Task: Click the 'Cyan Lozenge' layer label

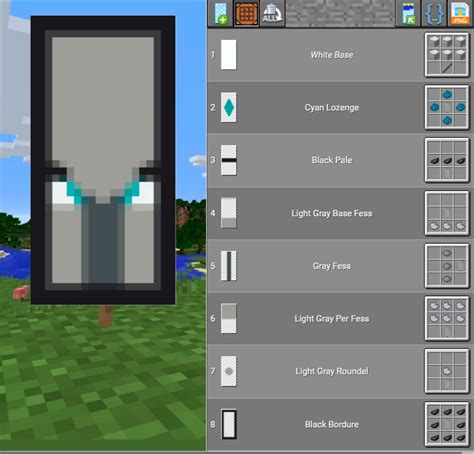Action: tap(332, 108)
